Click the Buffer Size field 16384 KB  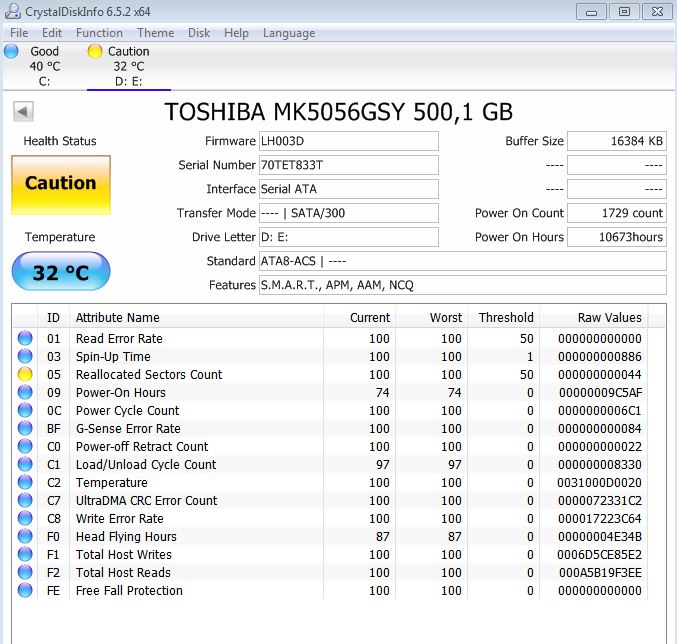tap(617, 141)
